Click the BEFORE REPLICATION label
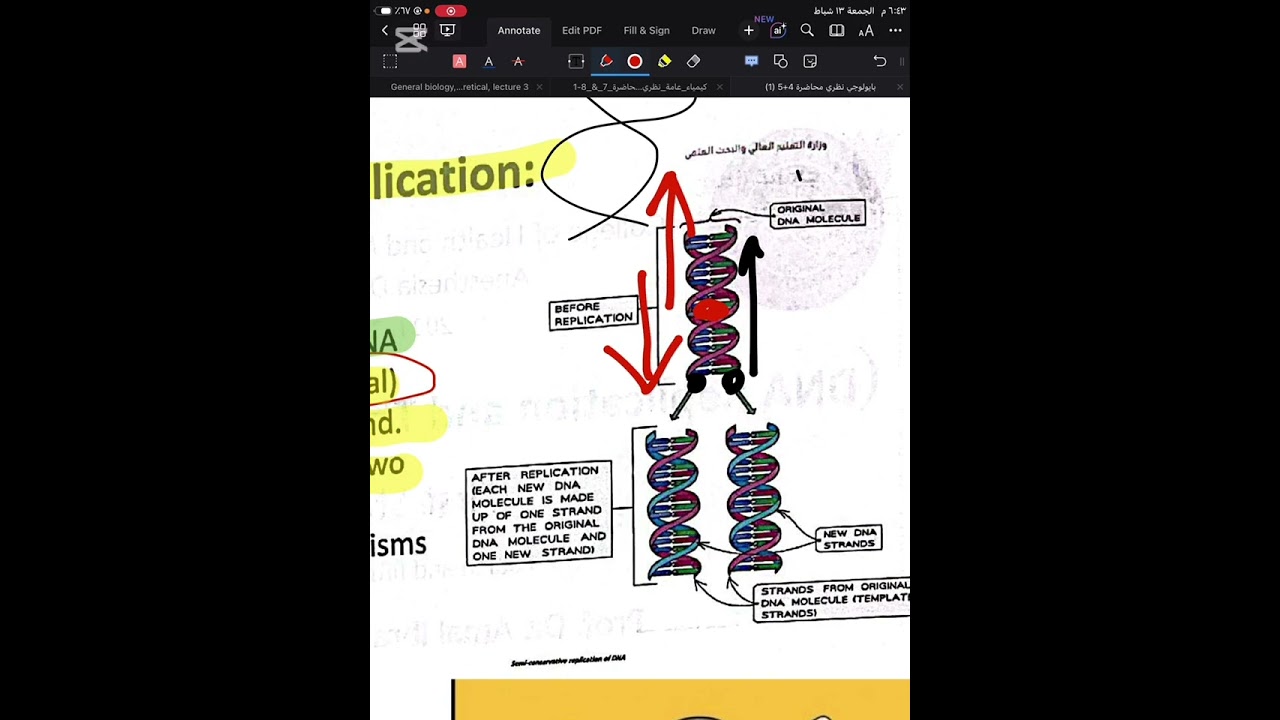Viewport: 1280px width, 720px height. 594,313
